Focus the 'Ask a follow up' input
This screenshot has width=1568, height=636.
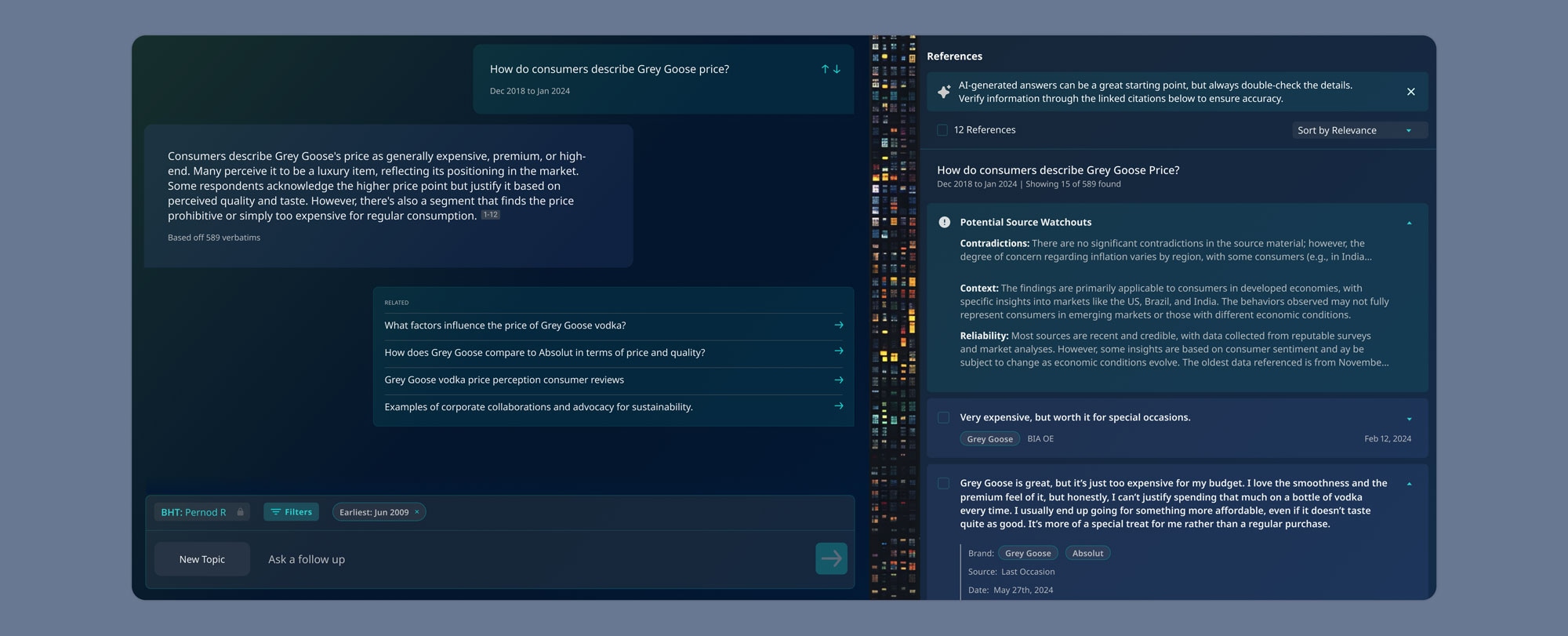[x=537, y=559]
